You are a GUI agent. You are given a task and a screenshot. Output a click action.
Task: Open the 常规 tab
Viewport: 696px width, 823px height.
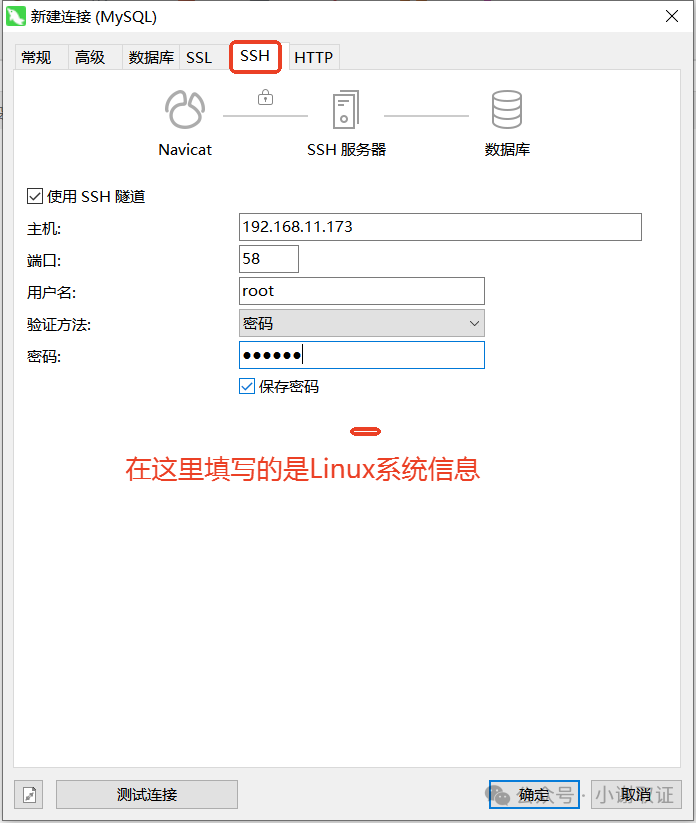[41, 57]
